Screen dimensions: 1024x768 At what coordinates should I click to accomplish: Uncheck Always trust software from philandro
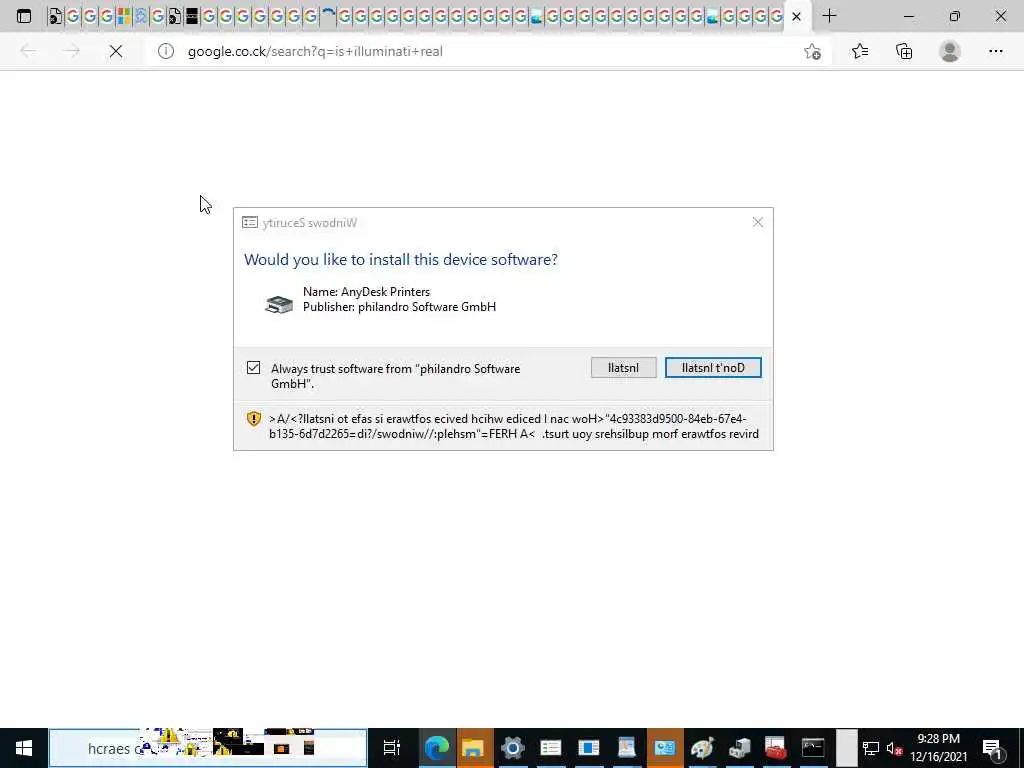(x=253, y=368)
